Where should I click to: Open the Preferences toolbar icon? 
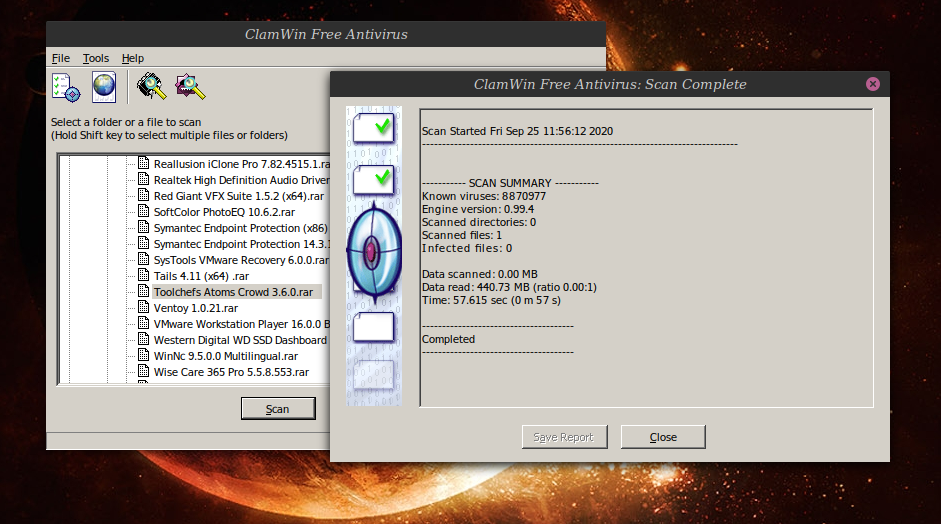pos(66,88)
